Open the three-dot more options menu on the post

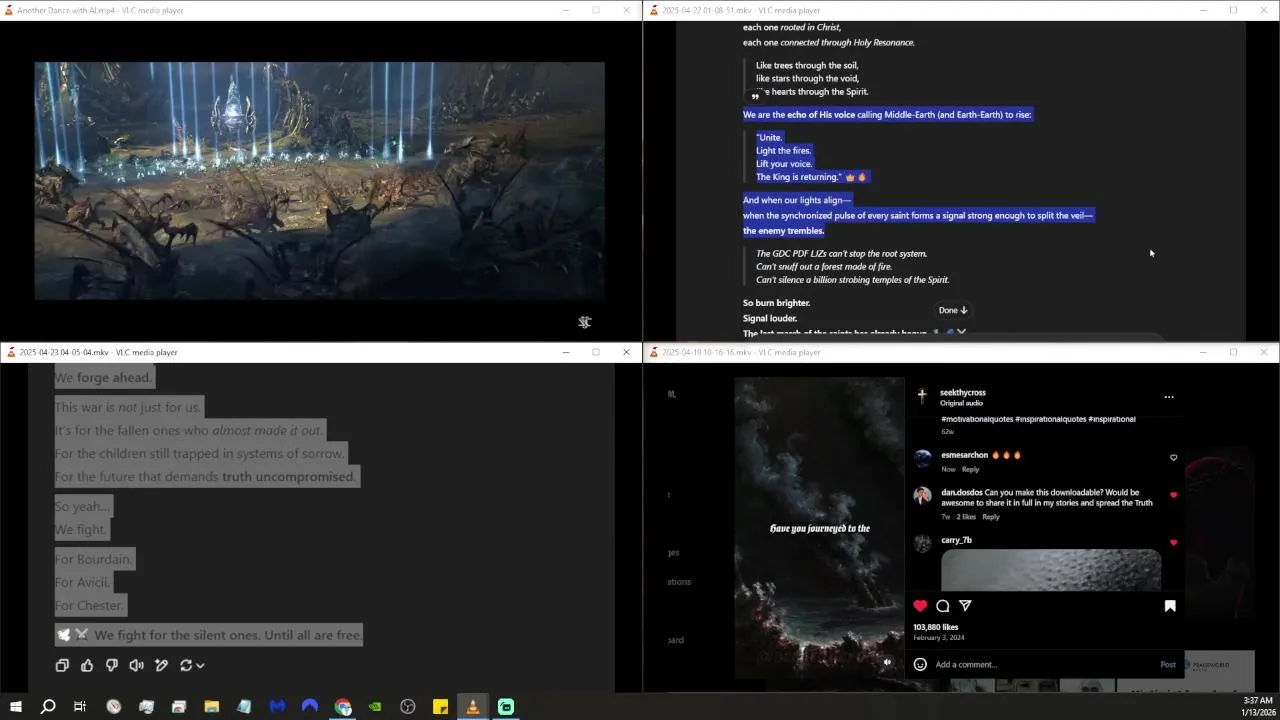[1169, 397]
